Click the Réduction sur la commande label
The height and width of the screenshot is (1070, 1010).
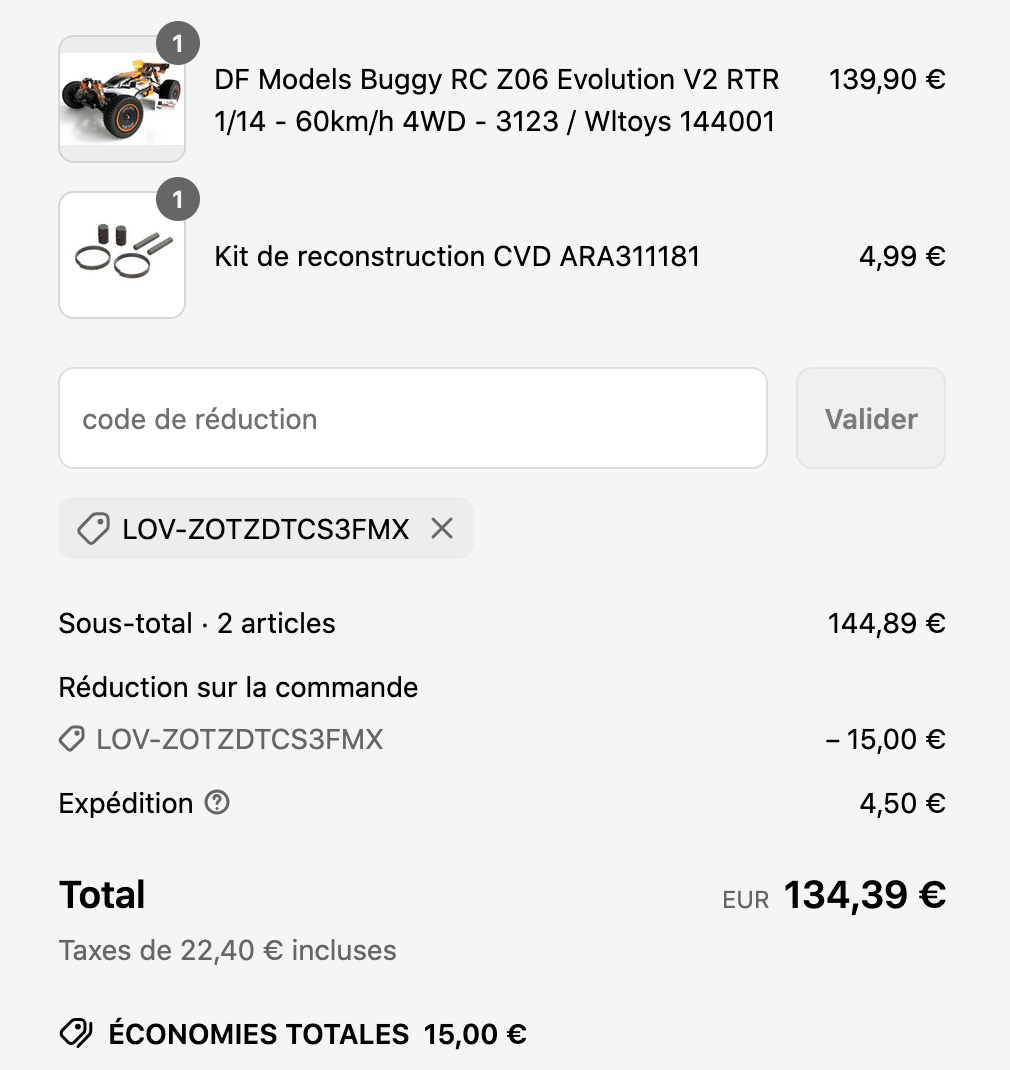238,688
